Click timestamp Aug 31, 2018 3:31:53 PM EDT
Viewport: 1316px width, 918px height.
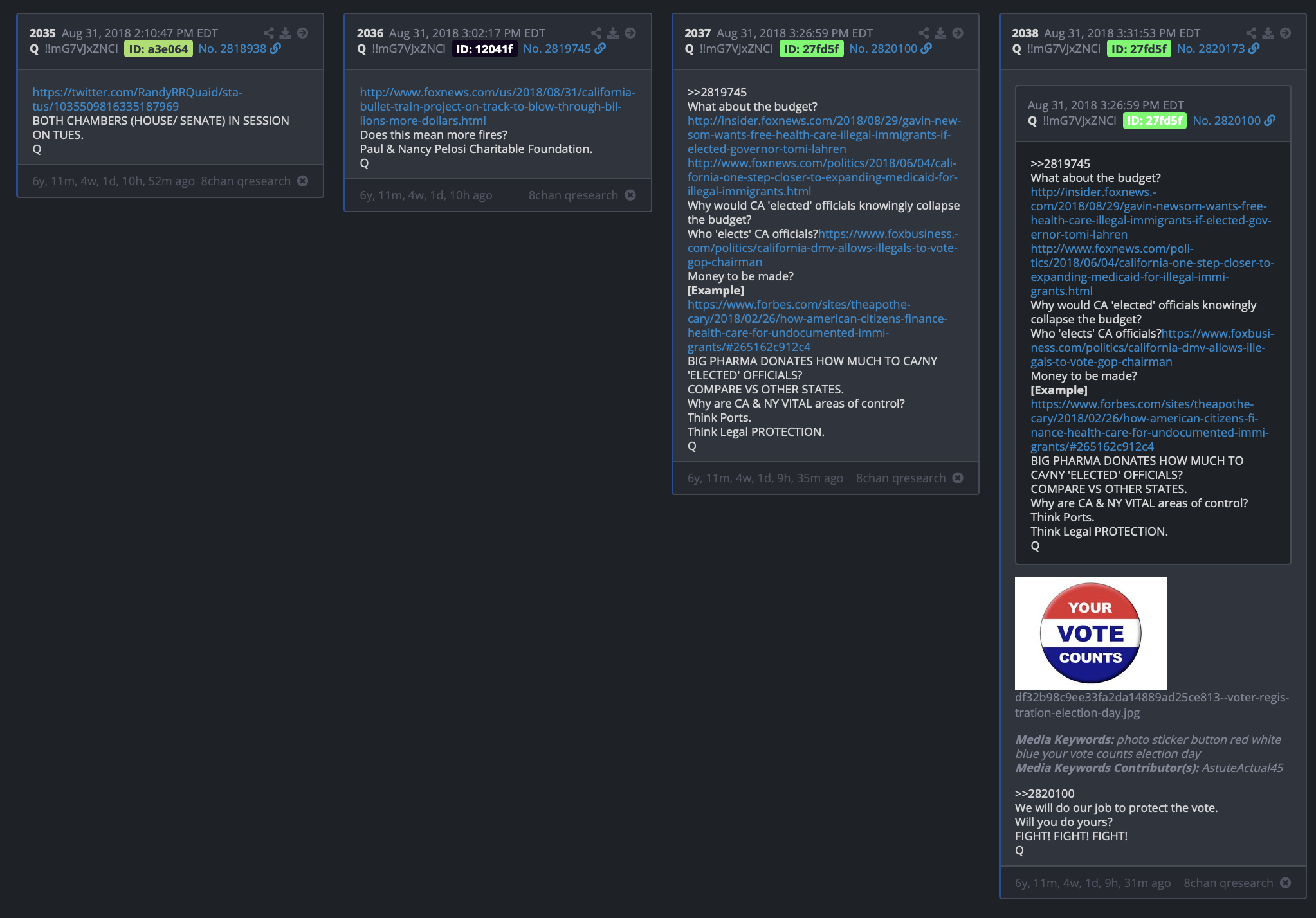tap(1122, 33)
